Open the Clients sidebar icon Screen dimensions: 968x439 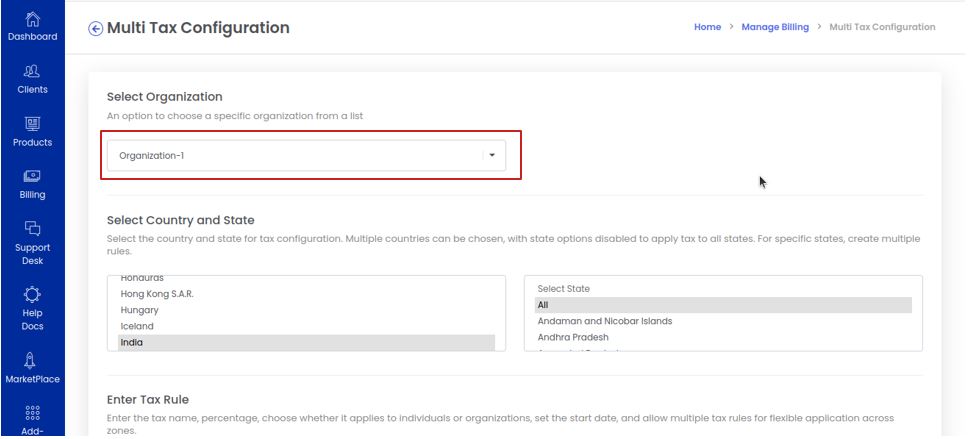tap(32, 72)
